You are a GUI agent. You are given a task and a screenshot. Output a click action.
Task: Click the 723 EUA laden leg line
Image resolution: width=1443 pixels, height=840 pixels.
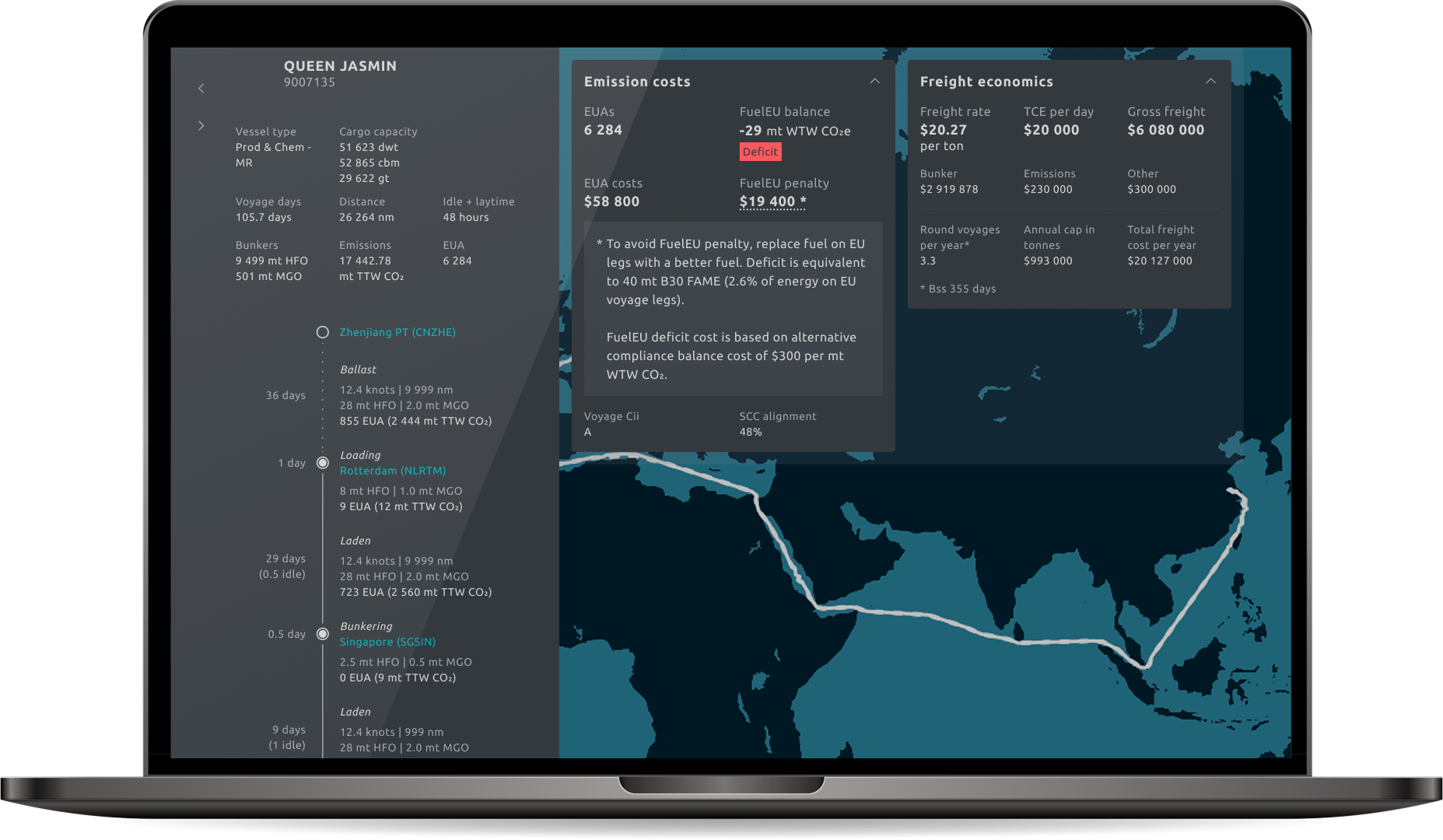[x=415, y=592]
